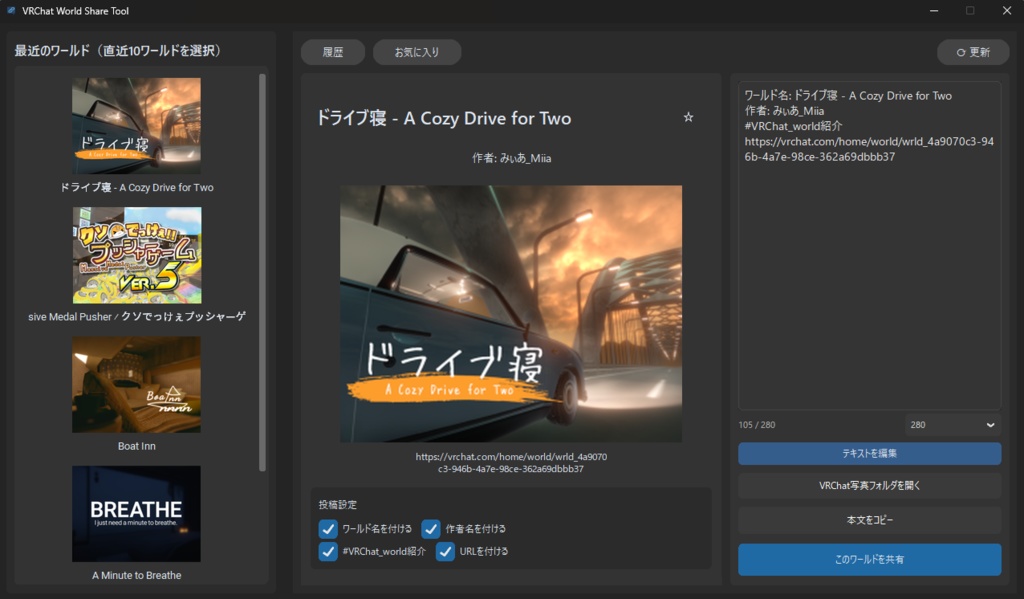1024x599 pixels.
Task: Switch to the 履歴 tab
Action: pos(332,51)
